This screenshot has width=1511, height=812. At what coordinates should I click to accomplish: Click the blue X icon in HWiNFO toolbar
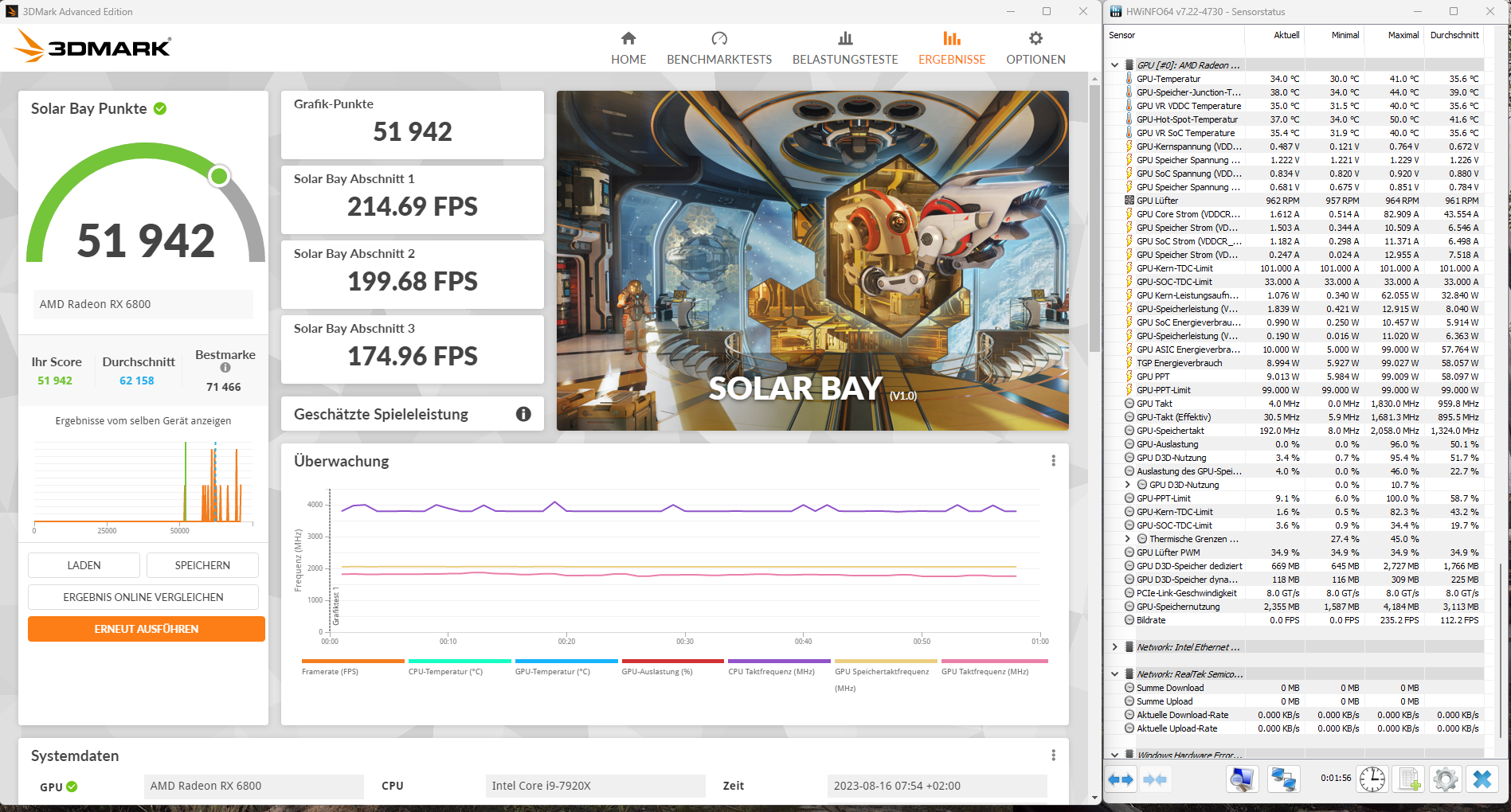[x=1482, y=779]
